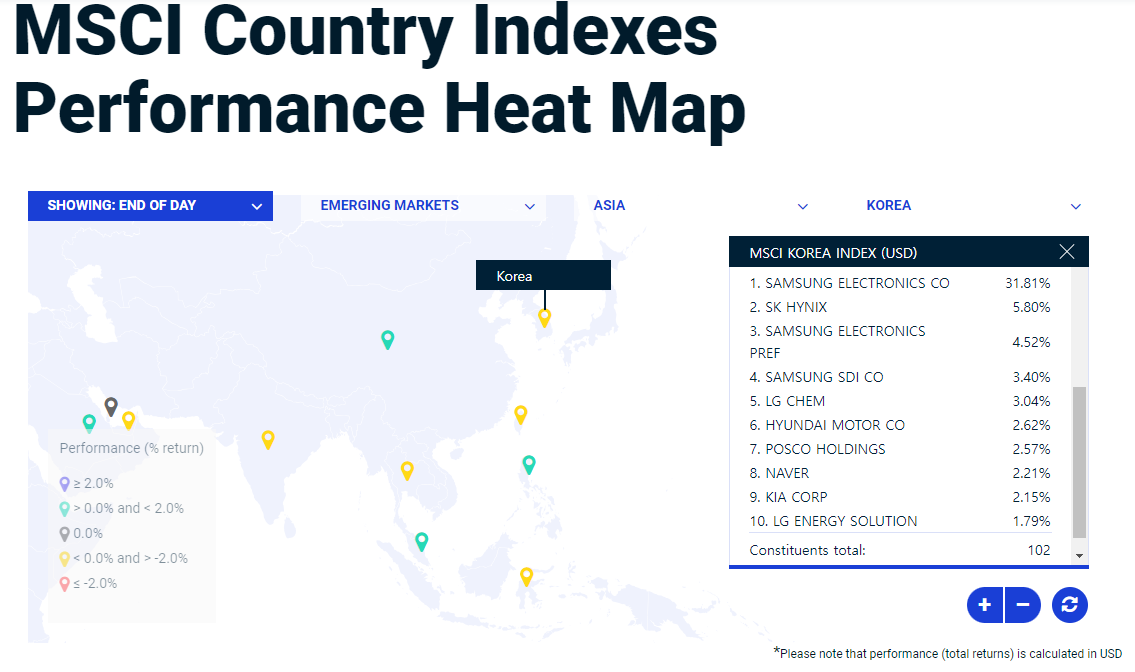This screenshot has width=1135, height=672.
Task: Click the yellow Korea map pin
Action: point(544,317)
